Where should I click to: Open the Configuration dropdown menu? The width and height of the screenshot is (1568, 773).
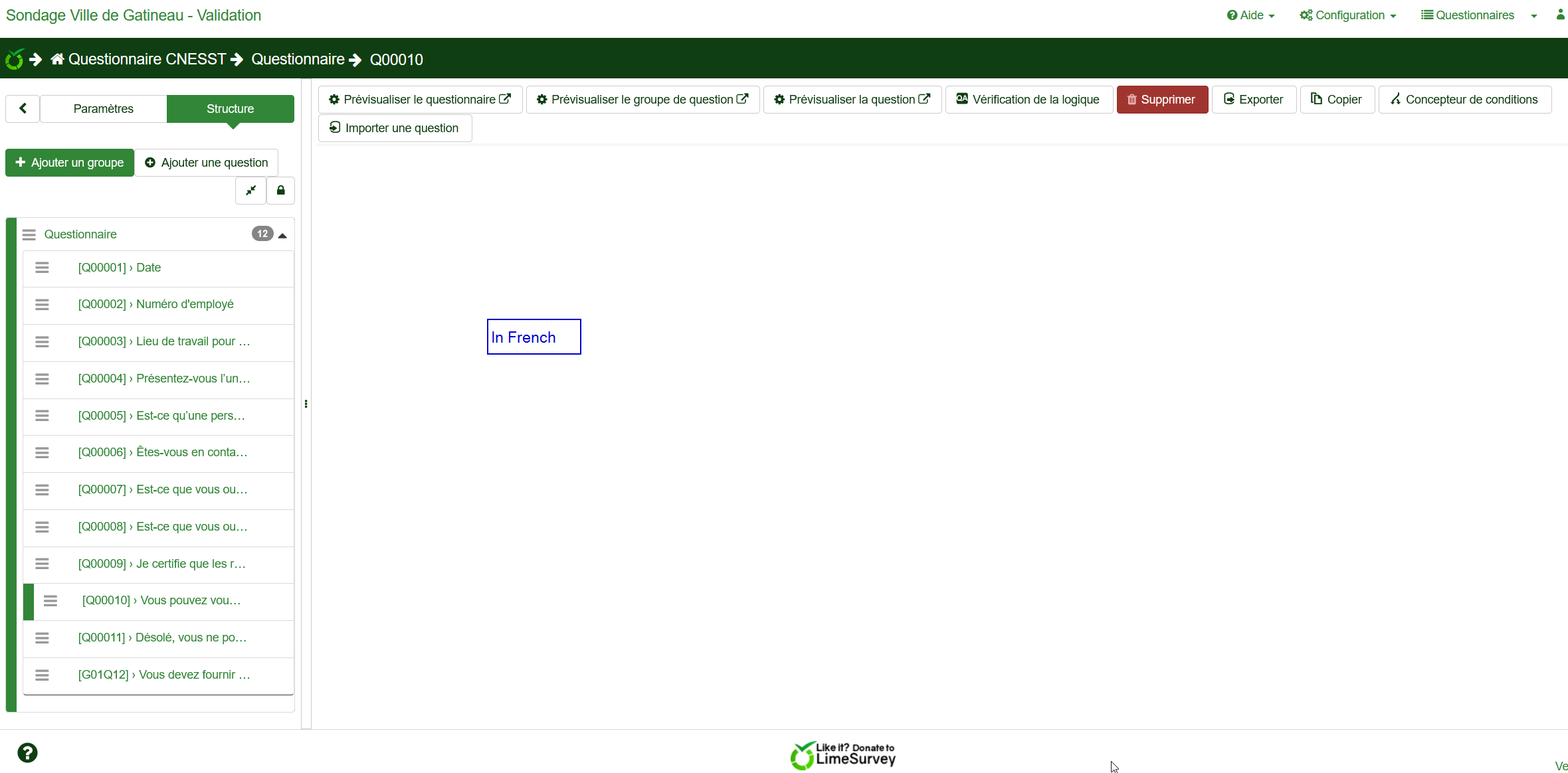(x=1348, y=15)
